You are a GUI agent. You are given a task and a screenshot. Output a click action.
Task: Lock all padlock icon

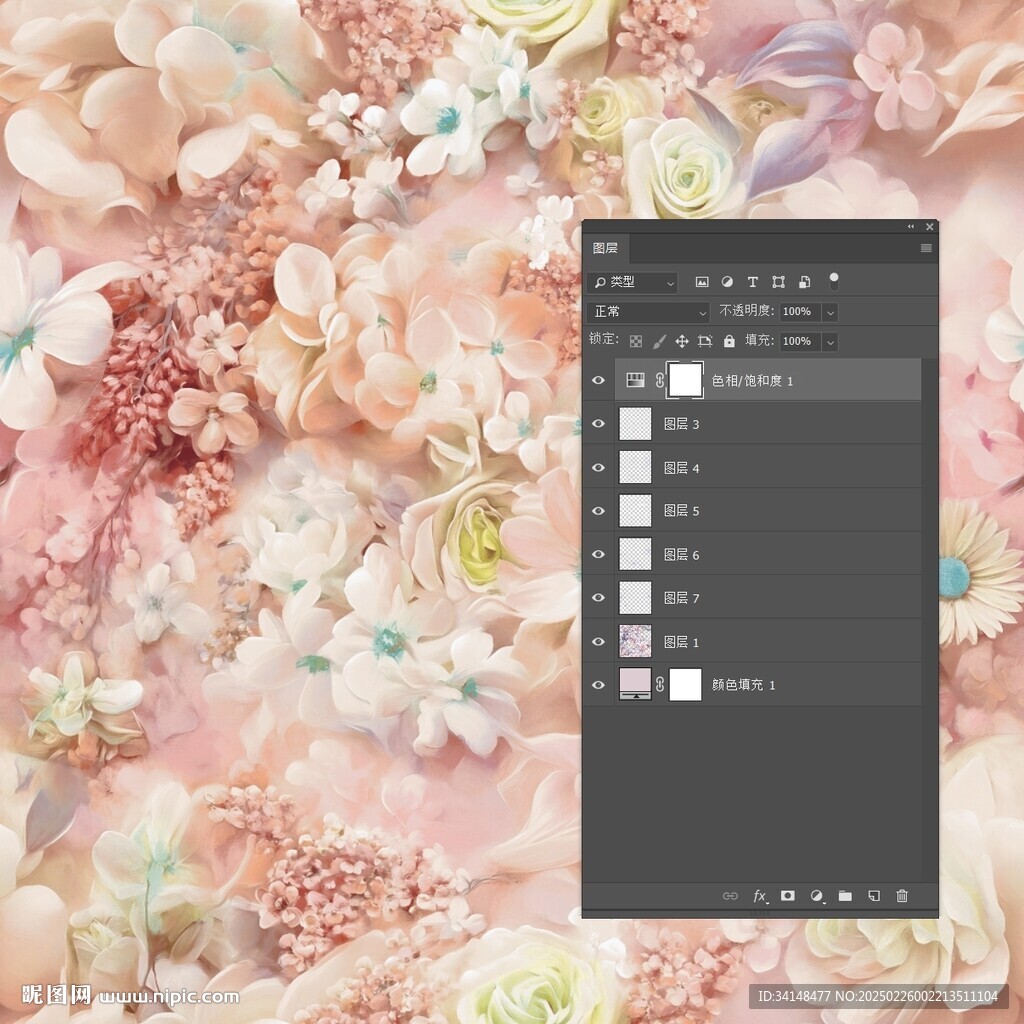729,341
